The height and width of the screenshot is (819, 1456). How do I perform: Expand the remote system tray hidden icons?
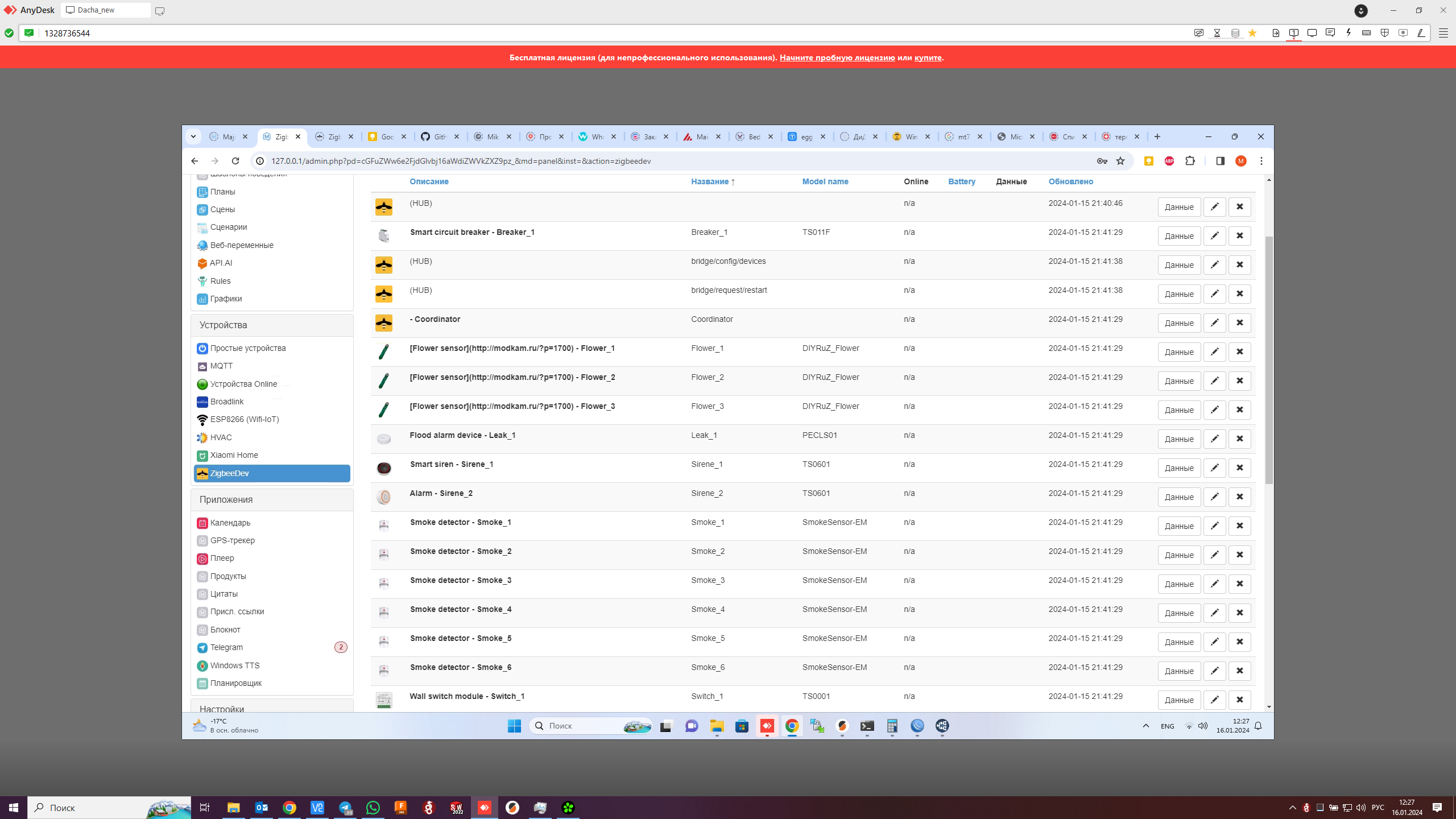[x=1145, y=726]
